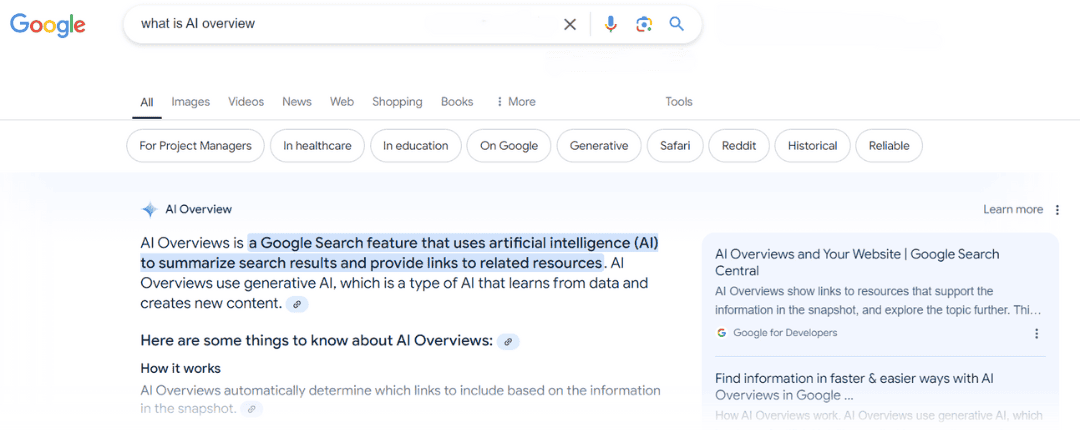This screenshot has height=430, width=1080.
Task: Apply the 'Historical' filter chip
Action: tap(812, 146)
